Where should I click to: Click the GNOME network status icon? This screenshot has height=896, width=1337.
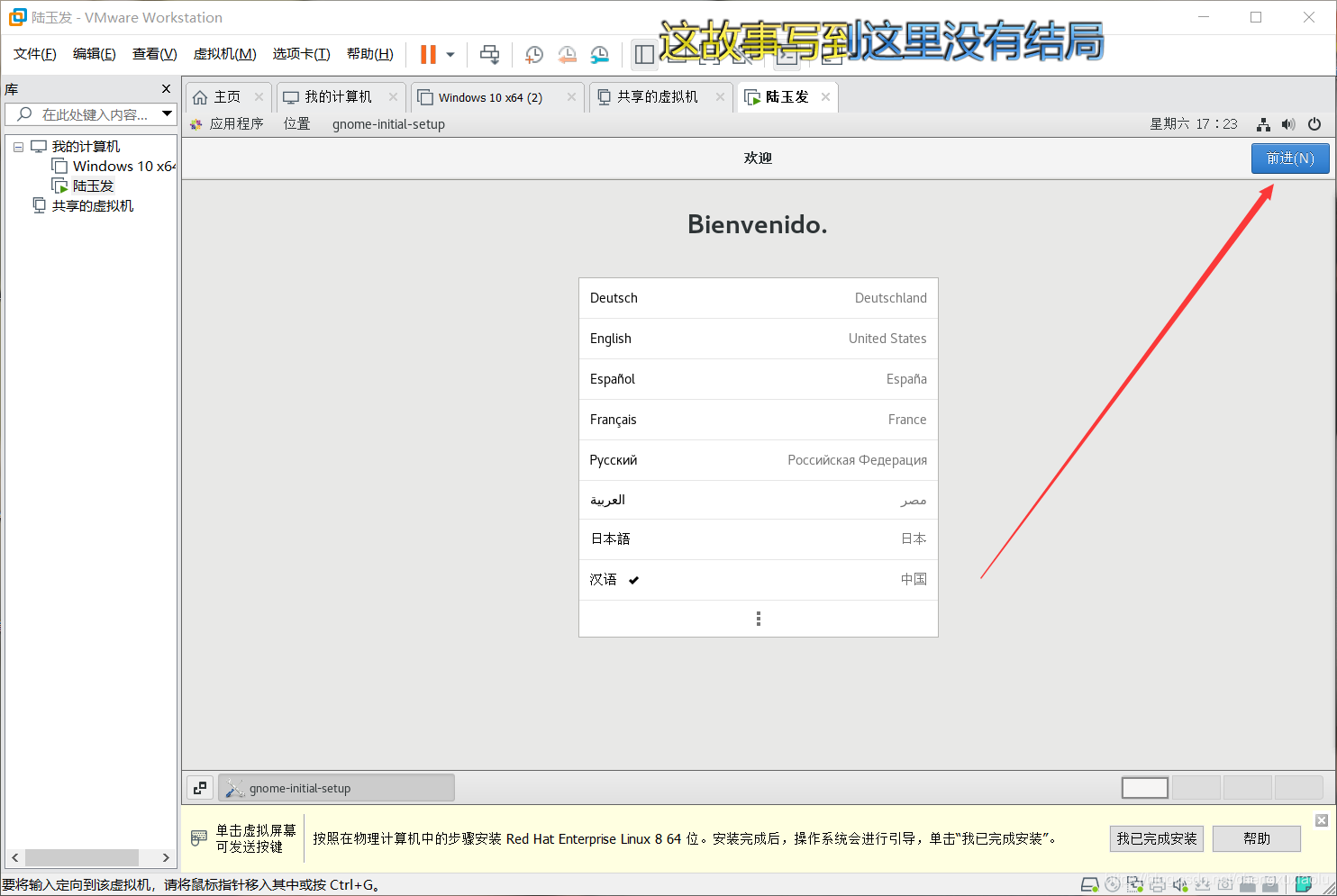tap(1264, 124)
